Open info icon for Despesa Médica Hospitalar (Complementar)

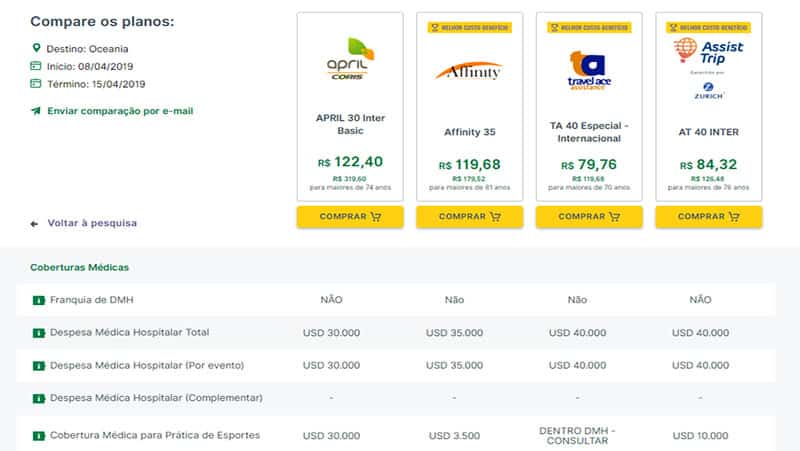39,398
